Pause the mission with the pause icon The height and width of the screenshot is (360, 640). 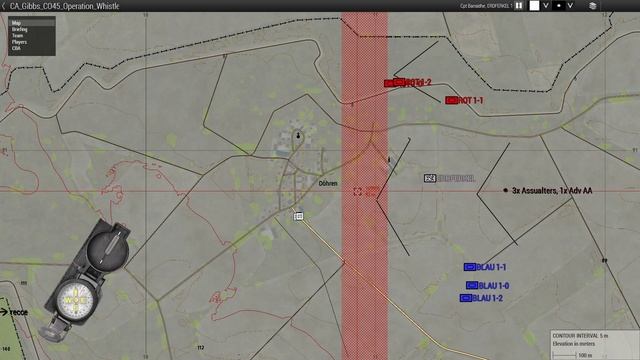(518, 6)
